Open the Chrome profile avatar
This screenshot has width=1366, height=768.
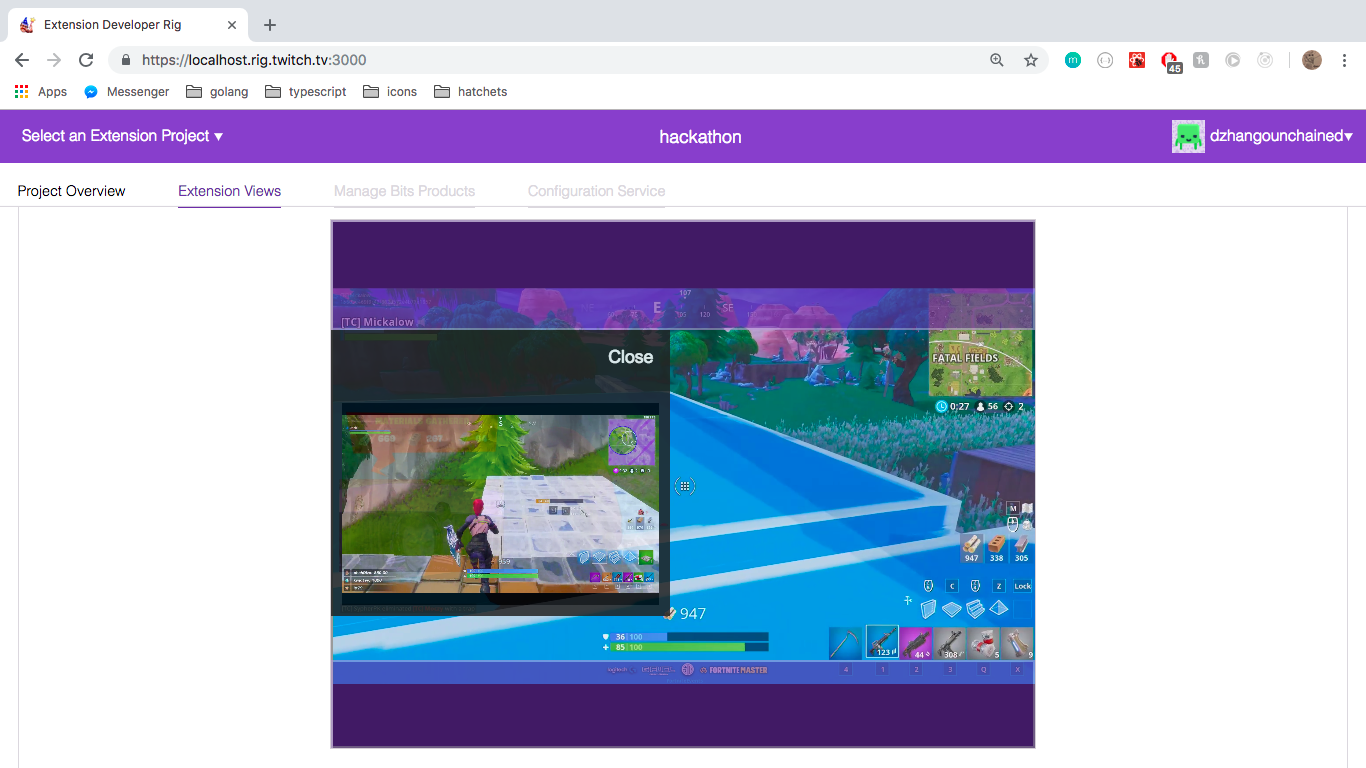pyautogui.click(x=1312, y=60)
